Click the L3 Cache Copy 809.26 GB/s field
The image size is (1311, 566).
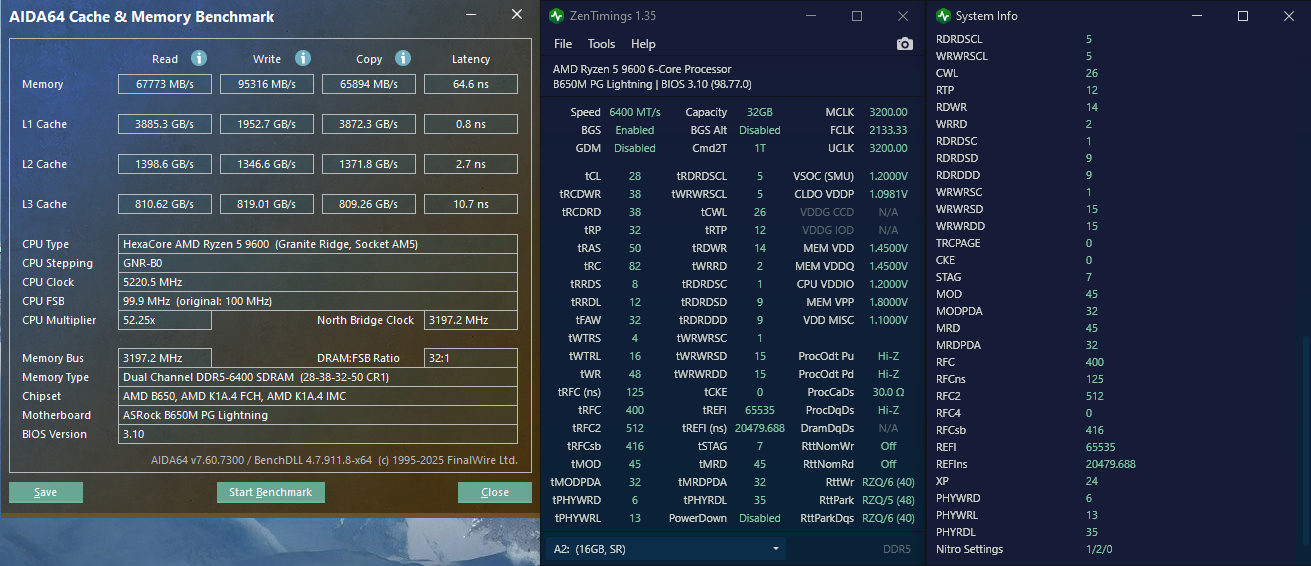369,204
